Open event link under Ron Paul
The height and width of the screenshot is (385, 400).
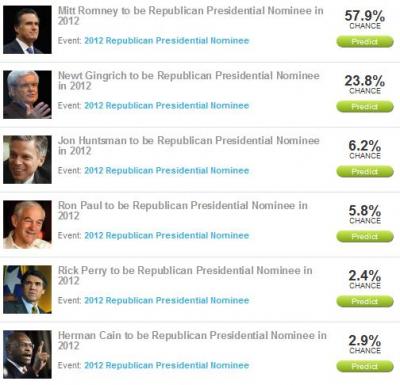pos(167,236)
